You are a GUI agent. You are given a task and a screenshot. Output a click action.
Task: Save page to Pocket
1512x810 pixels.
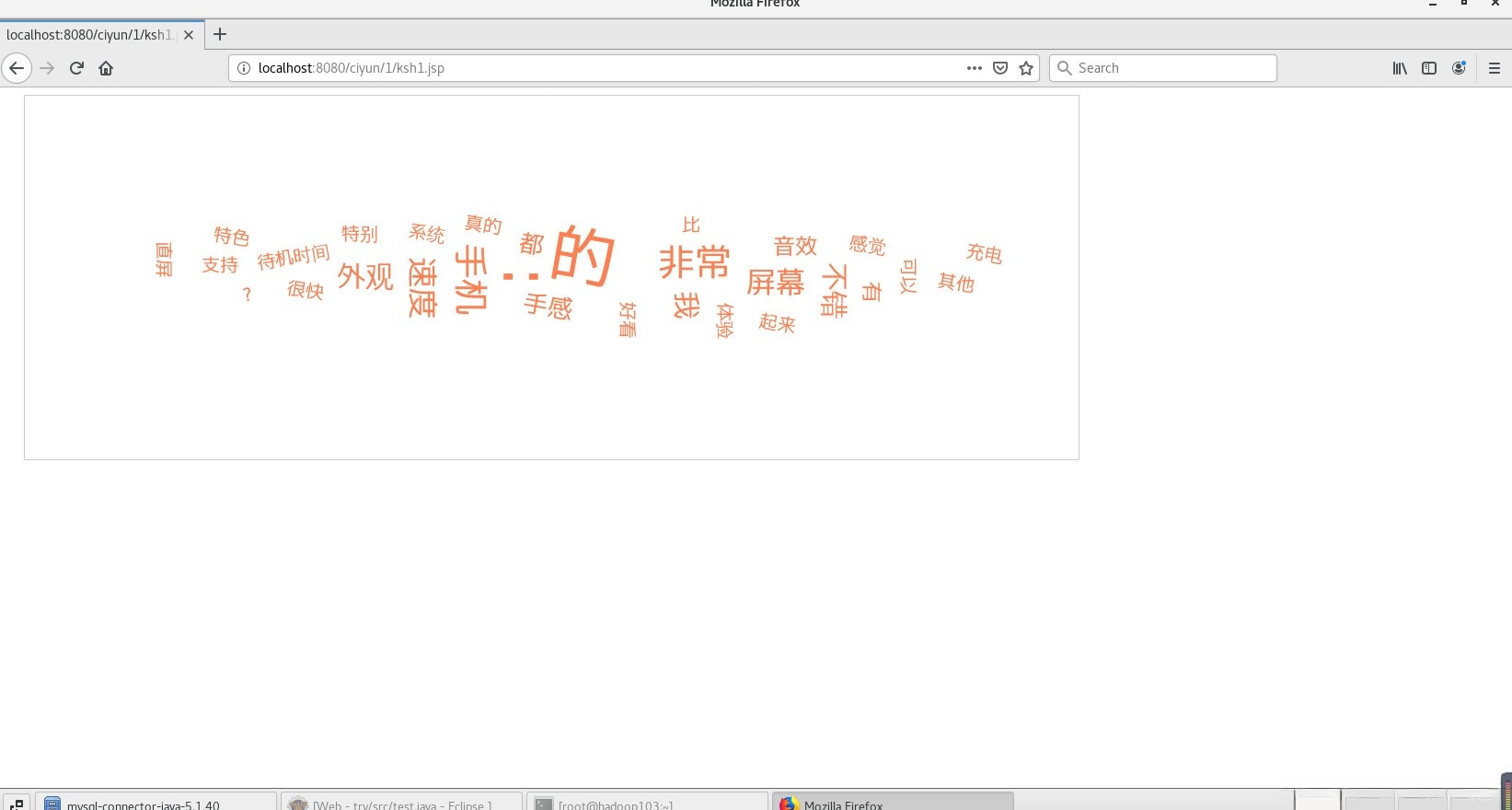1000,68
